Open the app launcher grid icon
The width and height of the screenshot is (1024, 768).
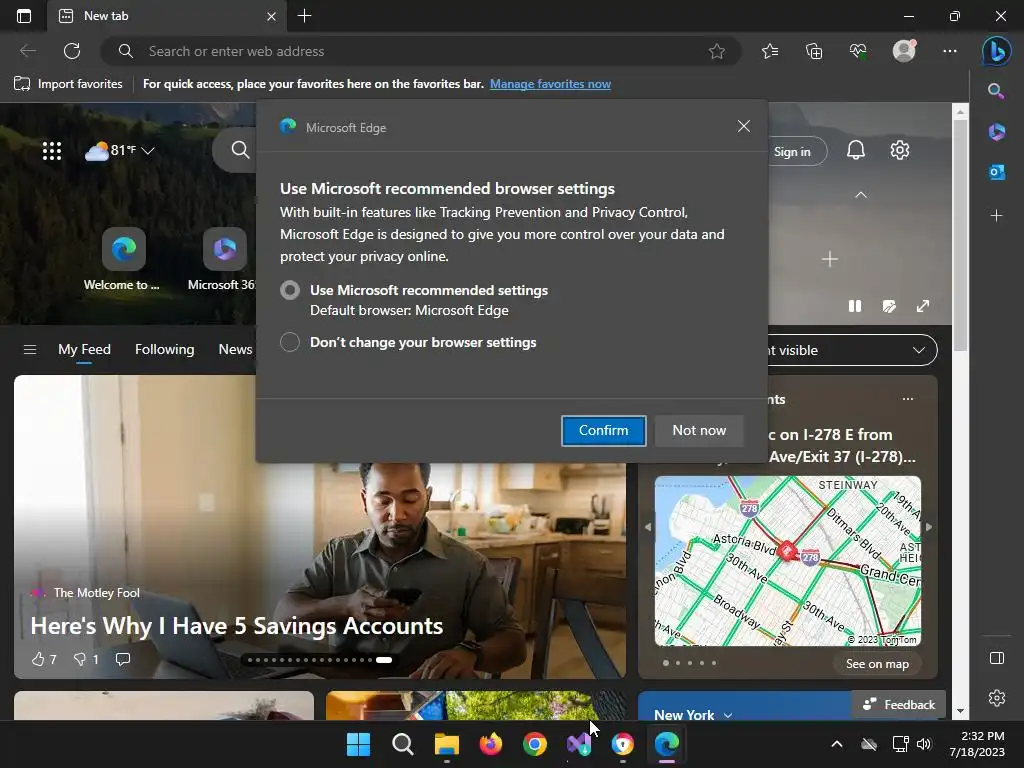pyautogui.click(x=52, y=151)
